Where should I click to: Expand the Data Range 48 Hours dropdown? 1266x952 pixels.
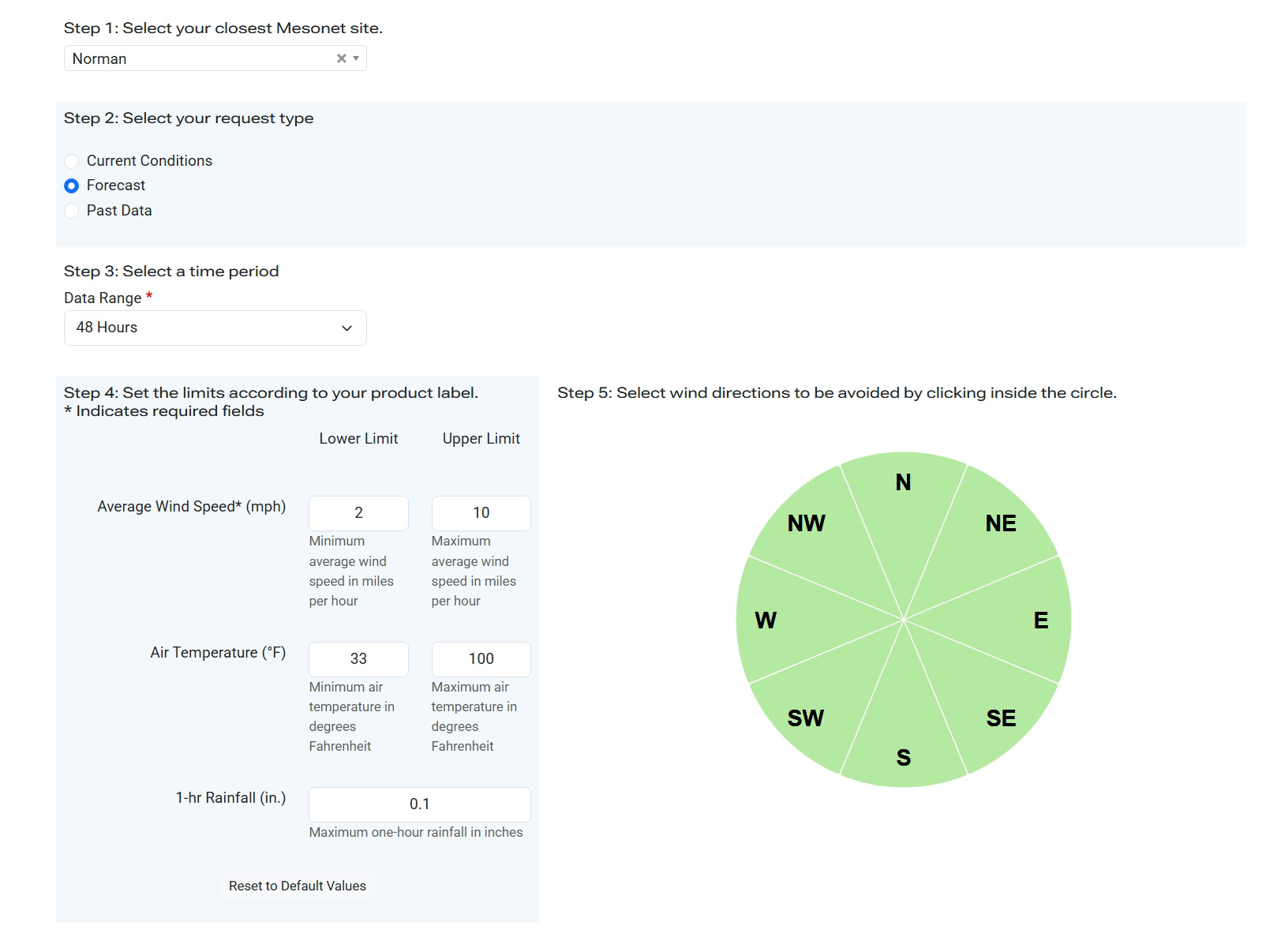click(x=215, y=328)
